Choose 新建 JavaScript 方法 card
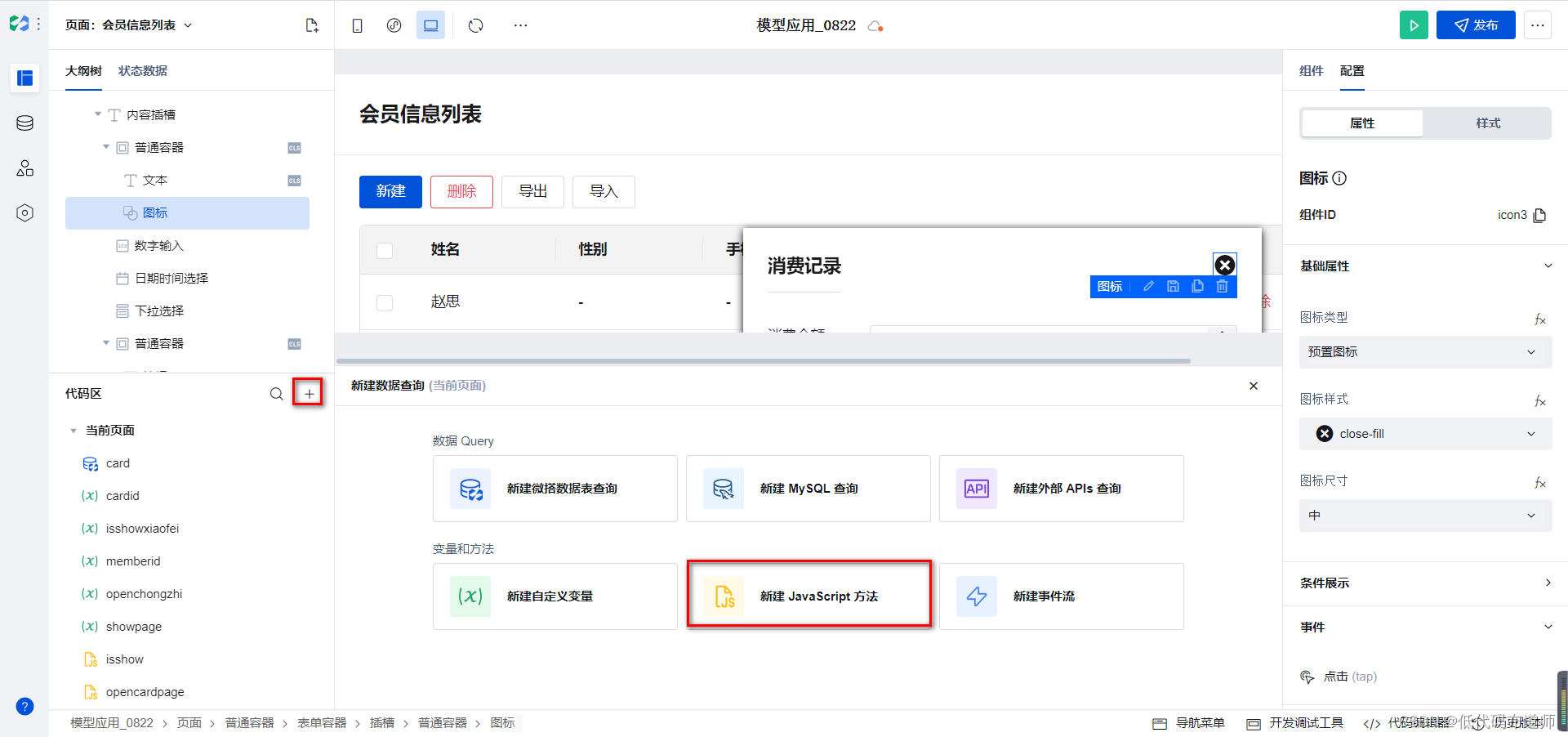 tap(808, 596)
